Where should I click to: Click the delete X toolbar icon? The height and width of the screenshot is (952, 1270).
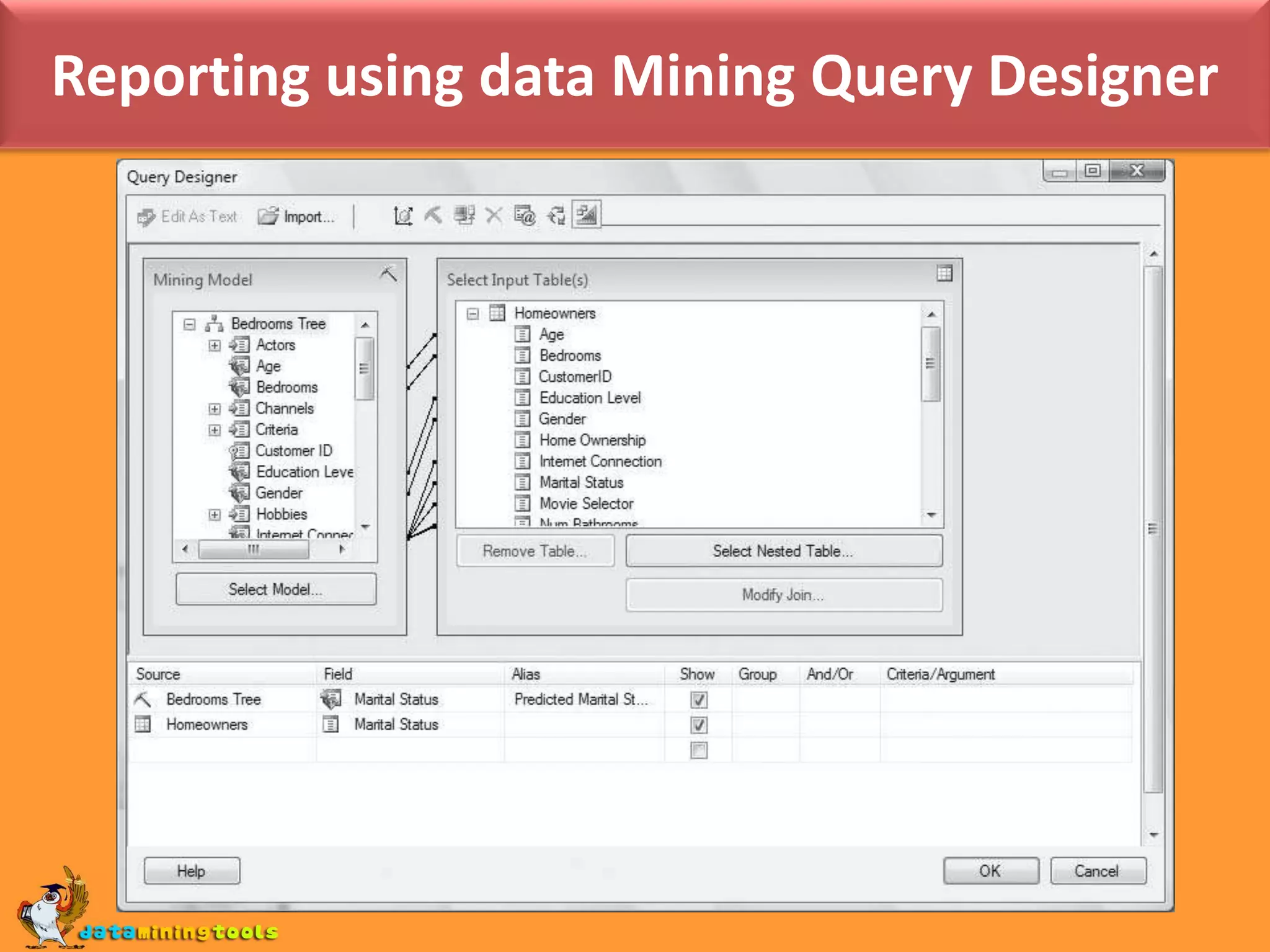pos(494,215)
